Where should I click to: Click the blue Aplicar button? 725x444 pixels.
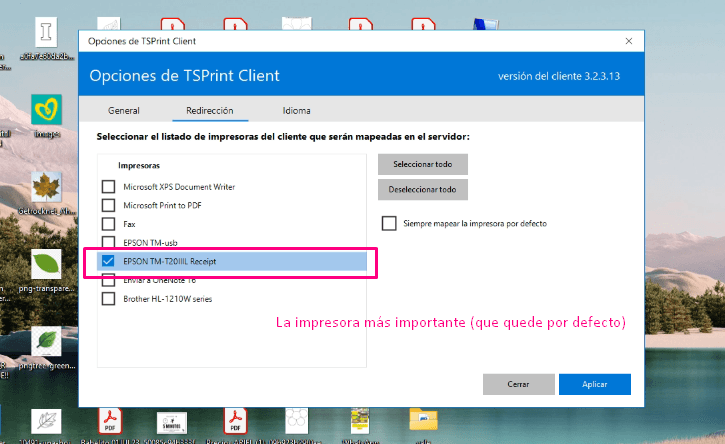point(594,385)
